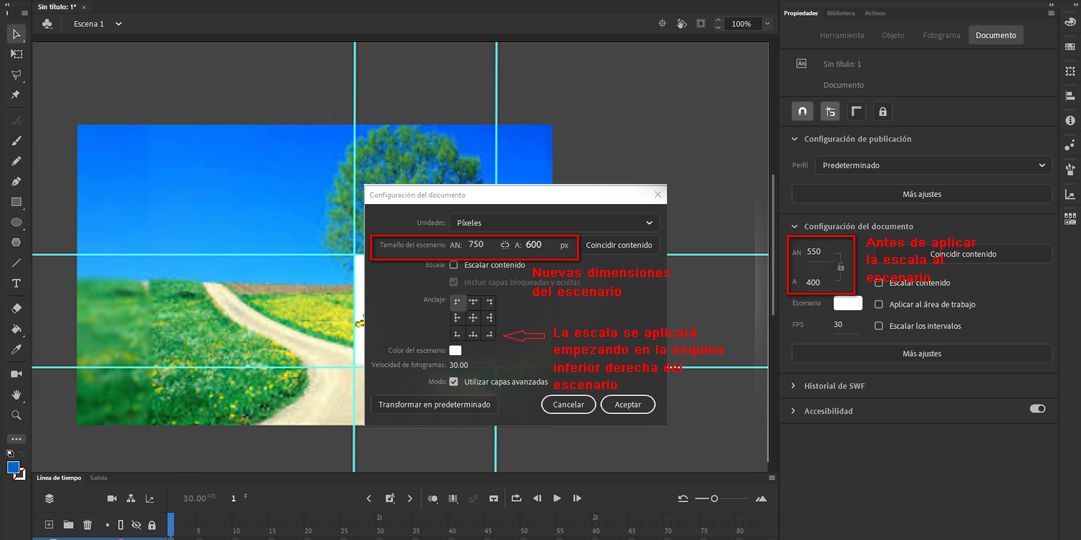Select the Line tool
Screen dimensions: 1081x540
coord(17,263)
